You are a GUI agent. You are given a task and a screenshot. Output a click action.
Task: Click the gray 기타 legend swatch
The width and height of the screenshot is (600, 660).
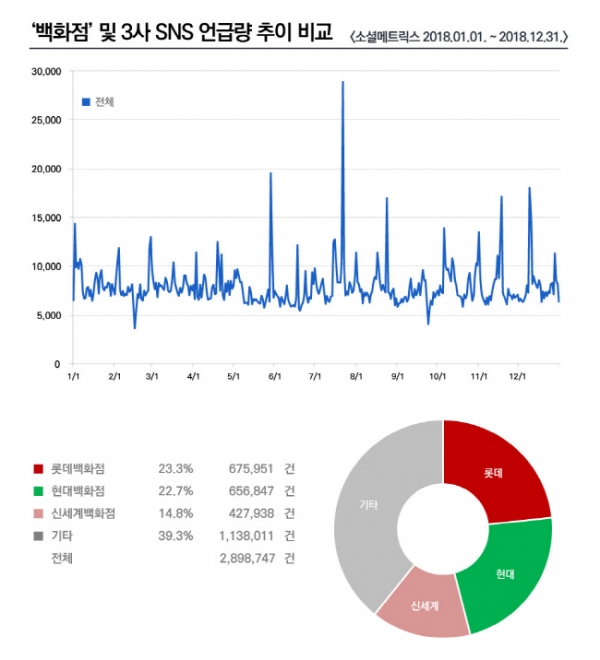click(38, 536)
